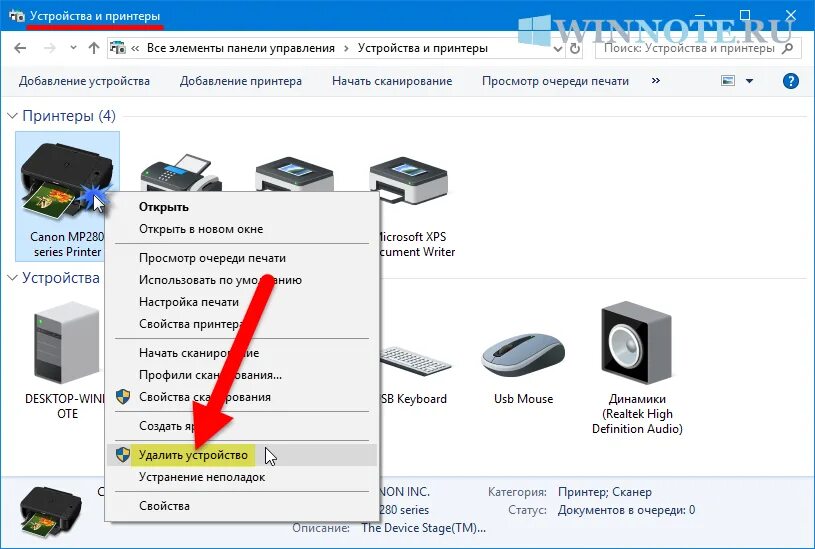Expand the address bar history dropdown
815x549 pixels.
point(558,49)
